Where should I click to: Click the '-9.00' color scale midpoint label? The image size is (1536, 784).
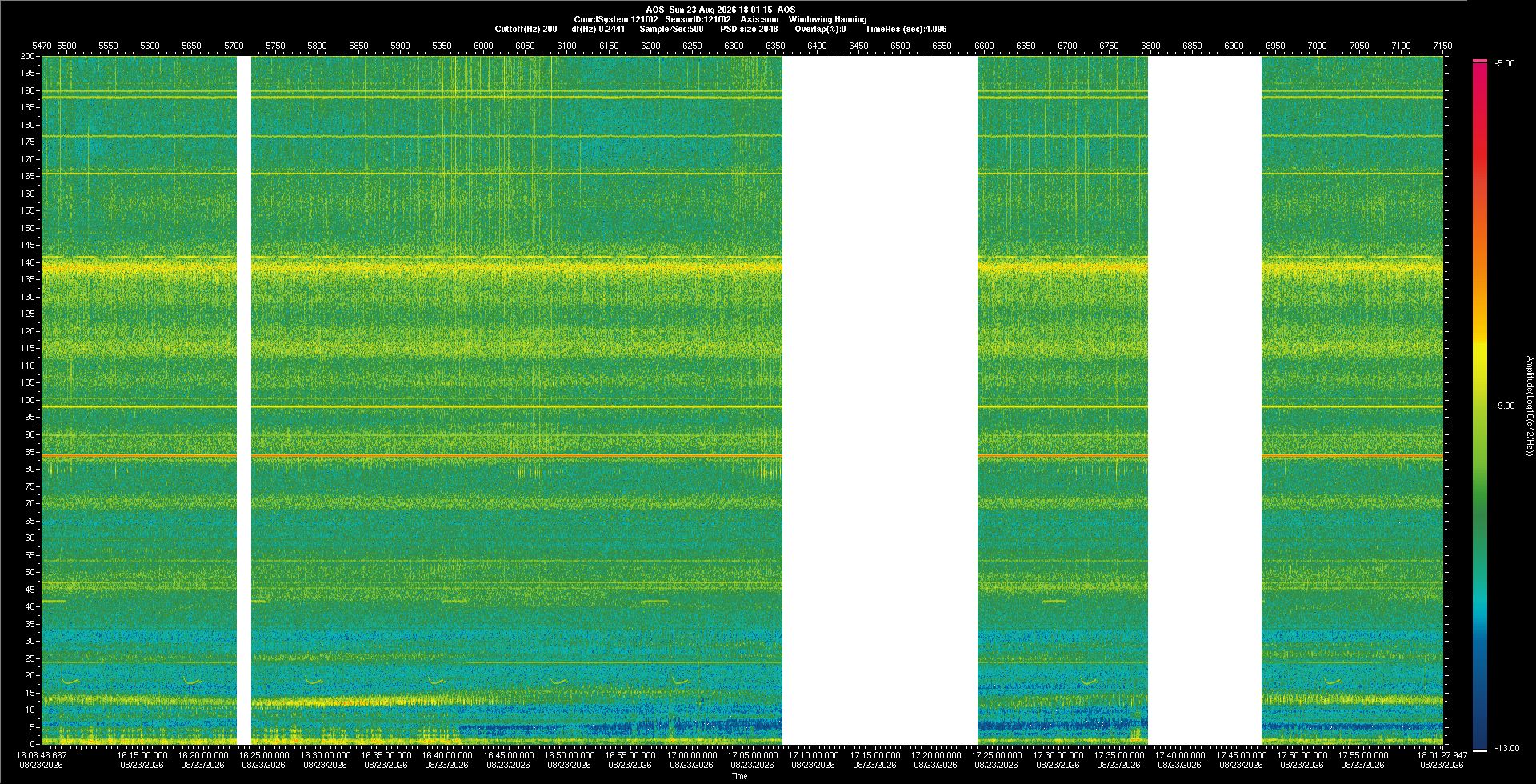tap(1504, 406)
